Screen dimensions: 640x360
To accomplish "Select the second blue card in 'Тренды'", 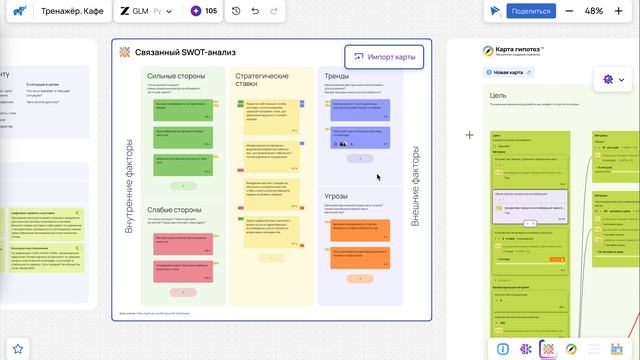I will 360,138.
